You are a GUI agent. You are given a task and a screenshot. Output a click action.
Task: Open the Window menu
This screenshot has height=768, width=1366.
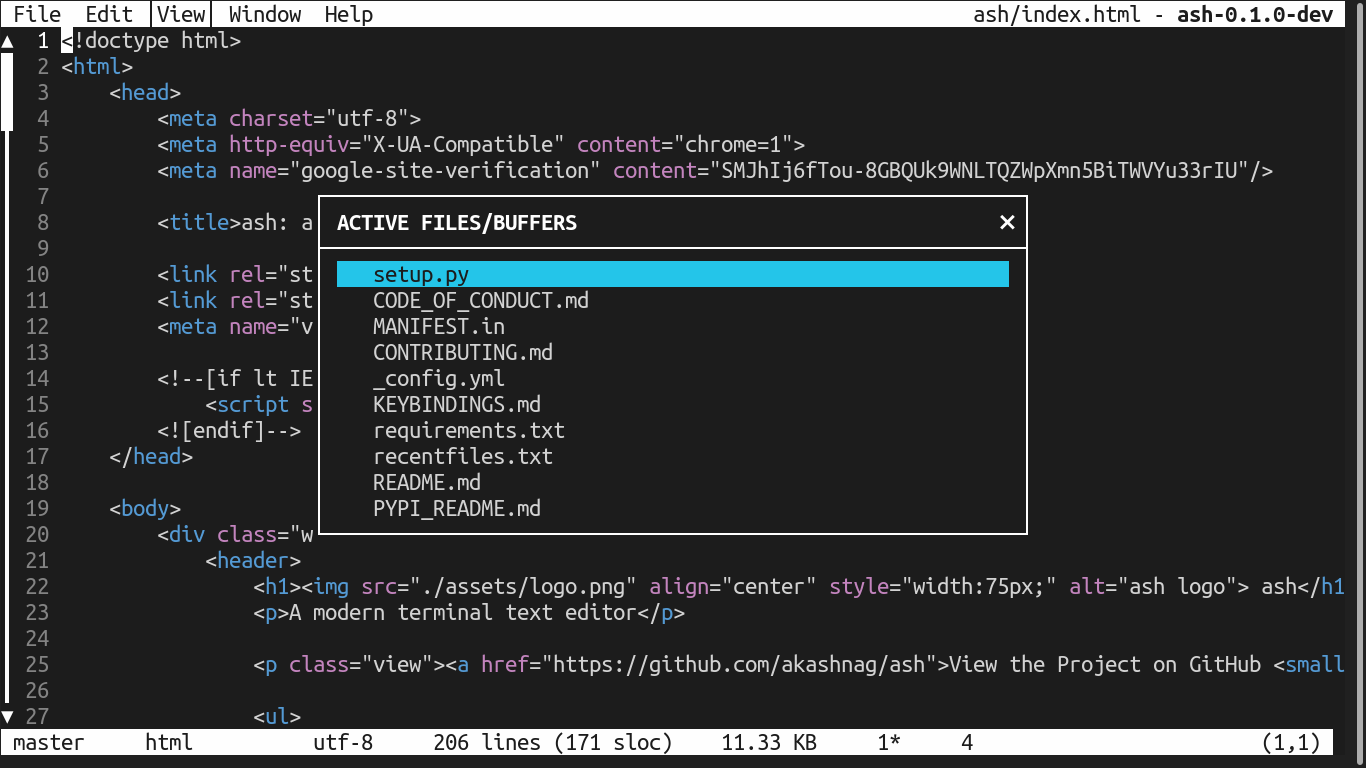tap(263, 14)
